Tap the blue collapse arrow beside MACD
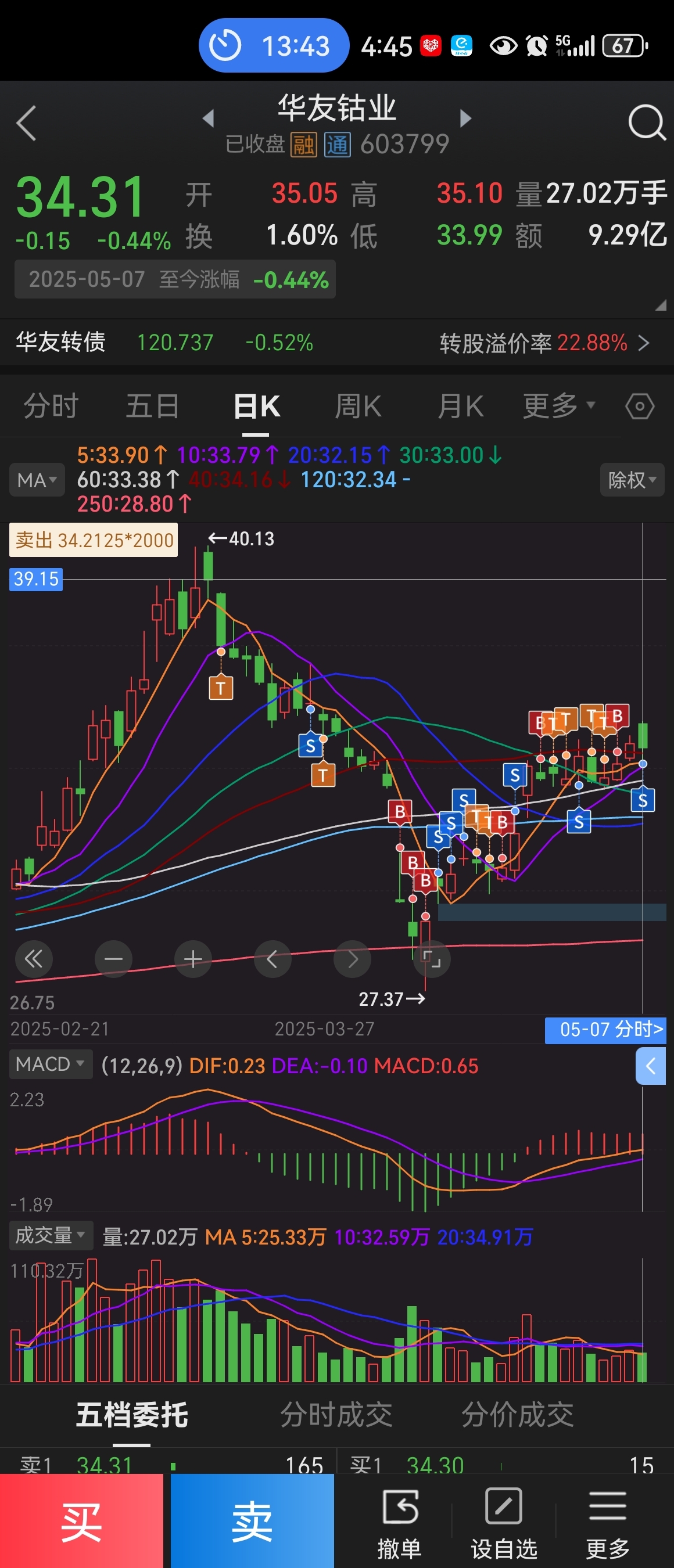Image resolution: width=674 pixels, height=1568 pixels. click(x=650, y=1066)
